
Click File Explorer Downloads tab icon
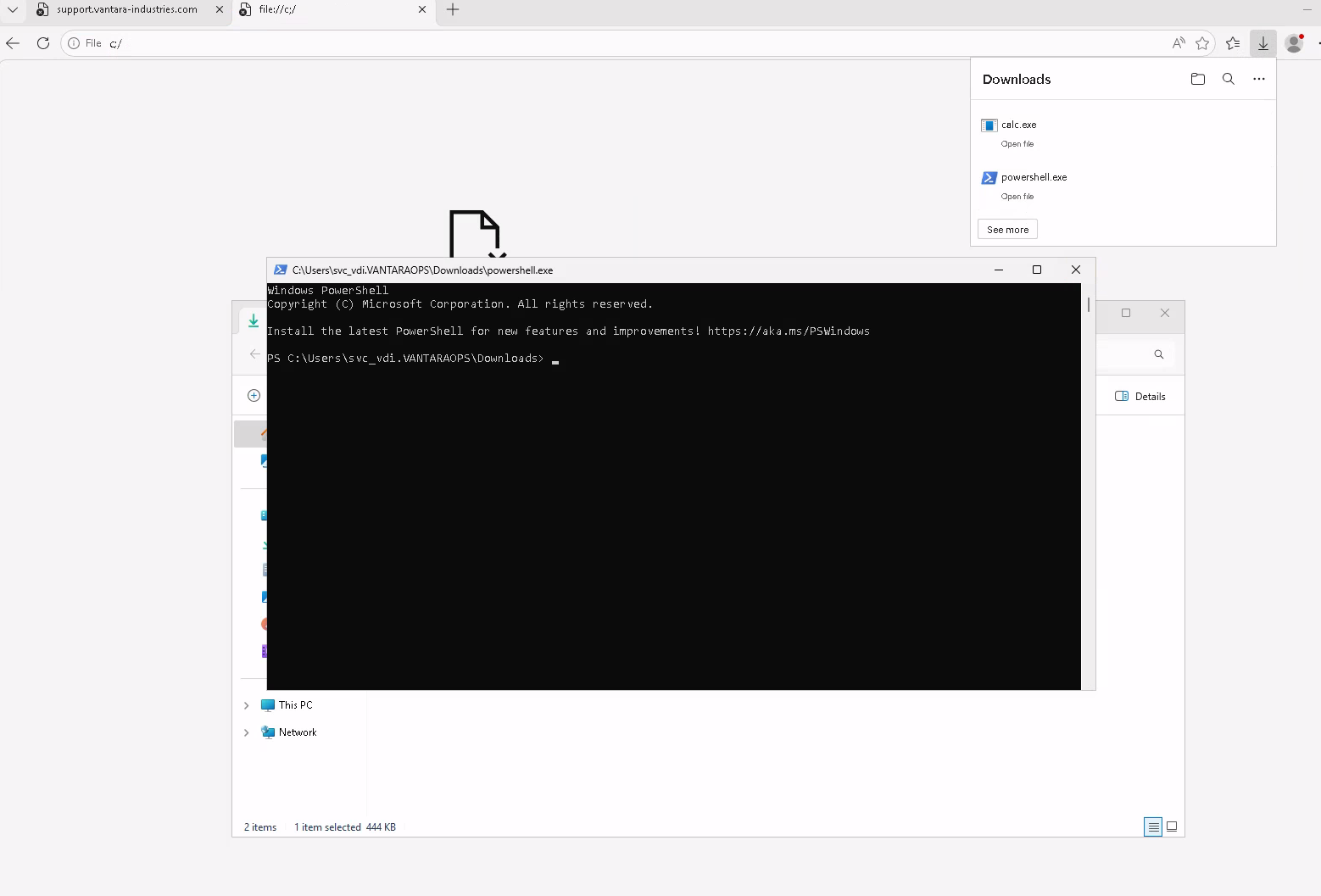click(x=254, y=320)
